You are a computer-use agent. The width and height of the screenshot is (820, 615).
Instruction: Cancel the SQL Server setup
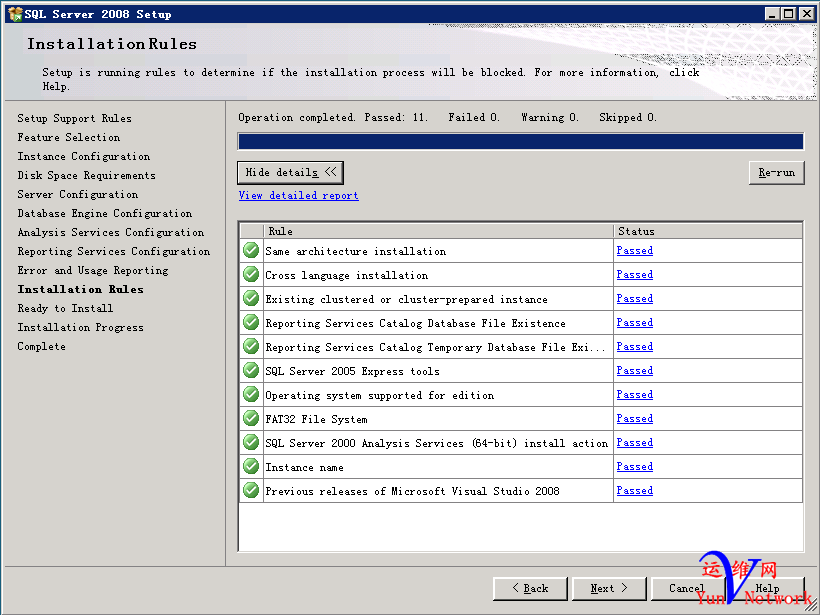pos(688,589)
